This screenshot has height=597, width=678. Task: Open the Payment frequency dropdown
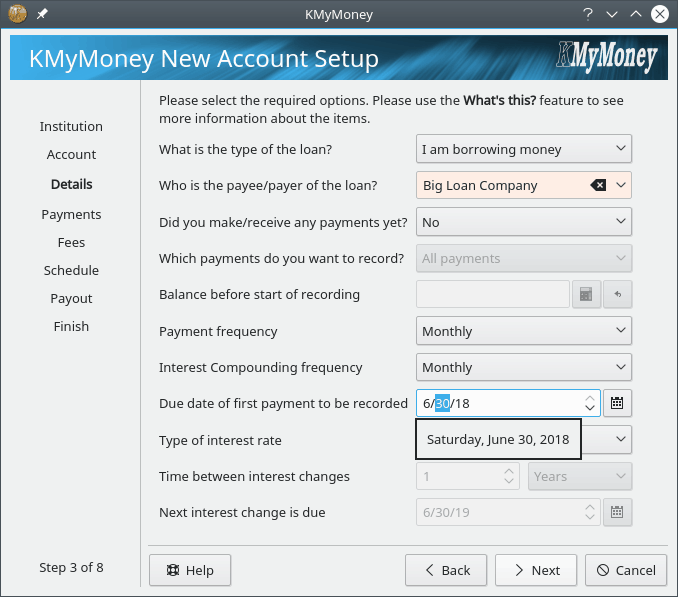click(524, 331)
